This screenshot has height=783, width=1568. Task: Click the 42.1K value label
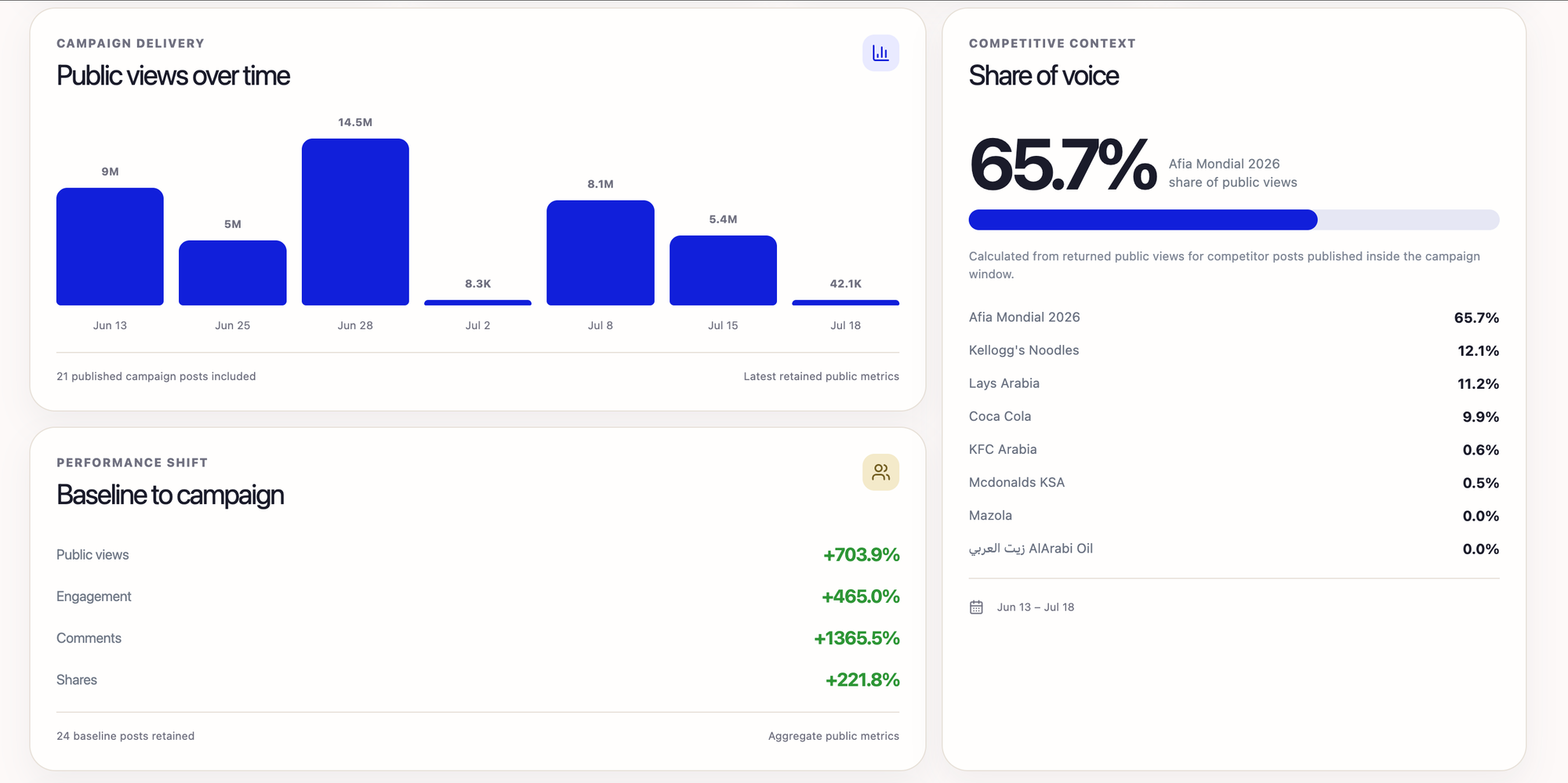point(845,284)
